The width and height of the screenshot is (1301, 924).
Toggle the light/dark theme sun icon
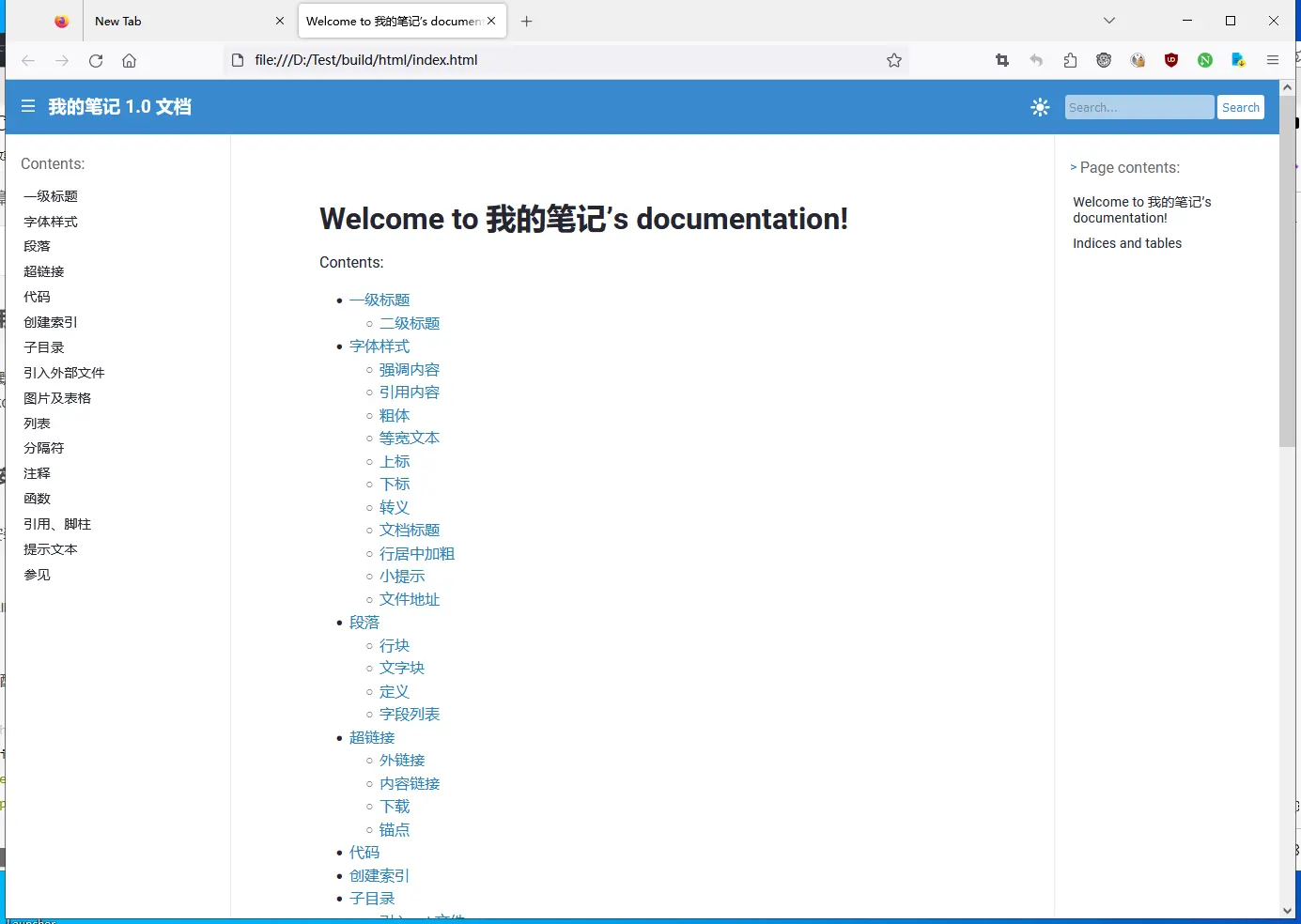point(1040,107)
